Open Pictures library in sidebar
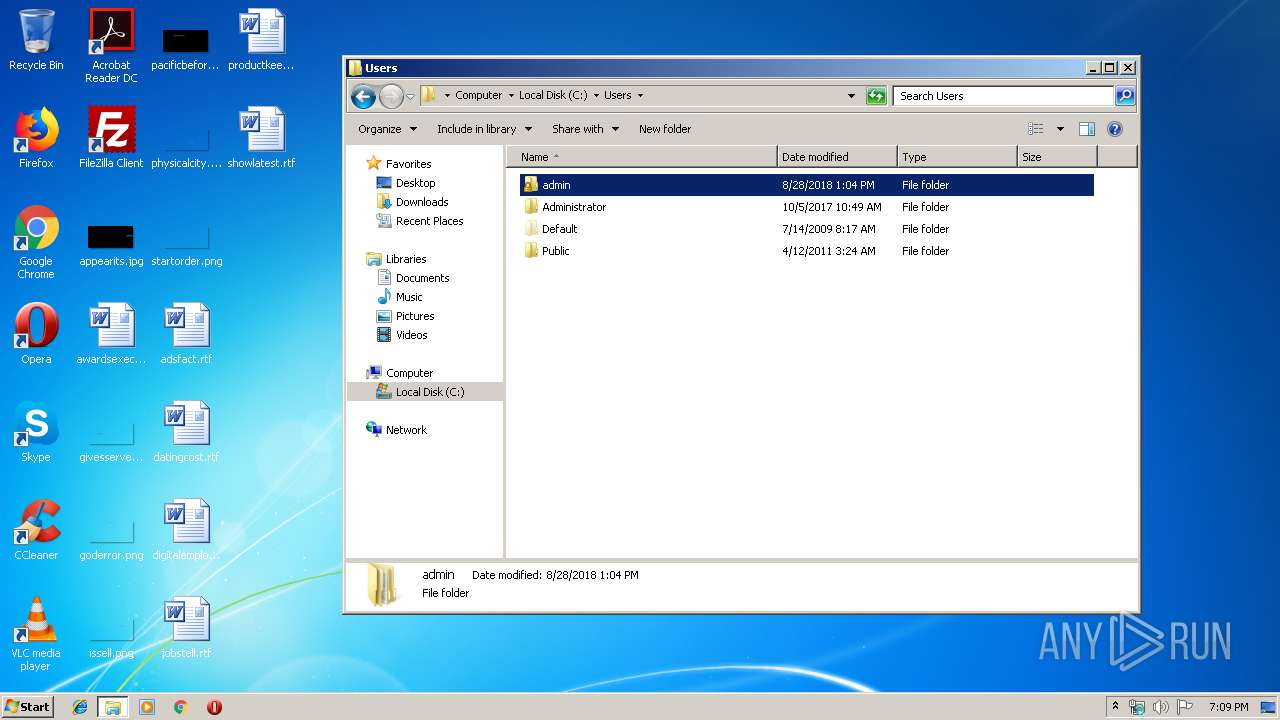Screen dimensions: 1280x720 [415, 316]
